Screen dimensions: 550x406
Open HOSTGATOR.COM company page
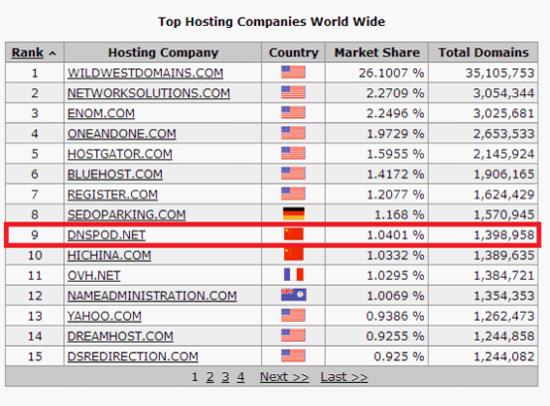(120, 154)
